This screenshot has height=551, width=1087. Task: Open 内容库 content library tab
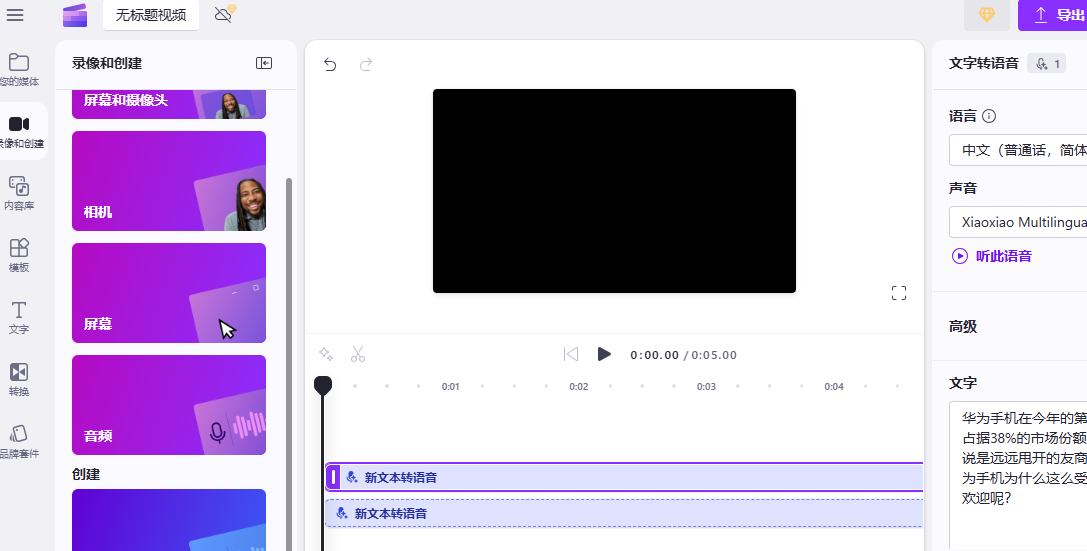coord(19,193)
